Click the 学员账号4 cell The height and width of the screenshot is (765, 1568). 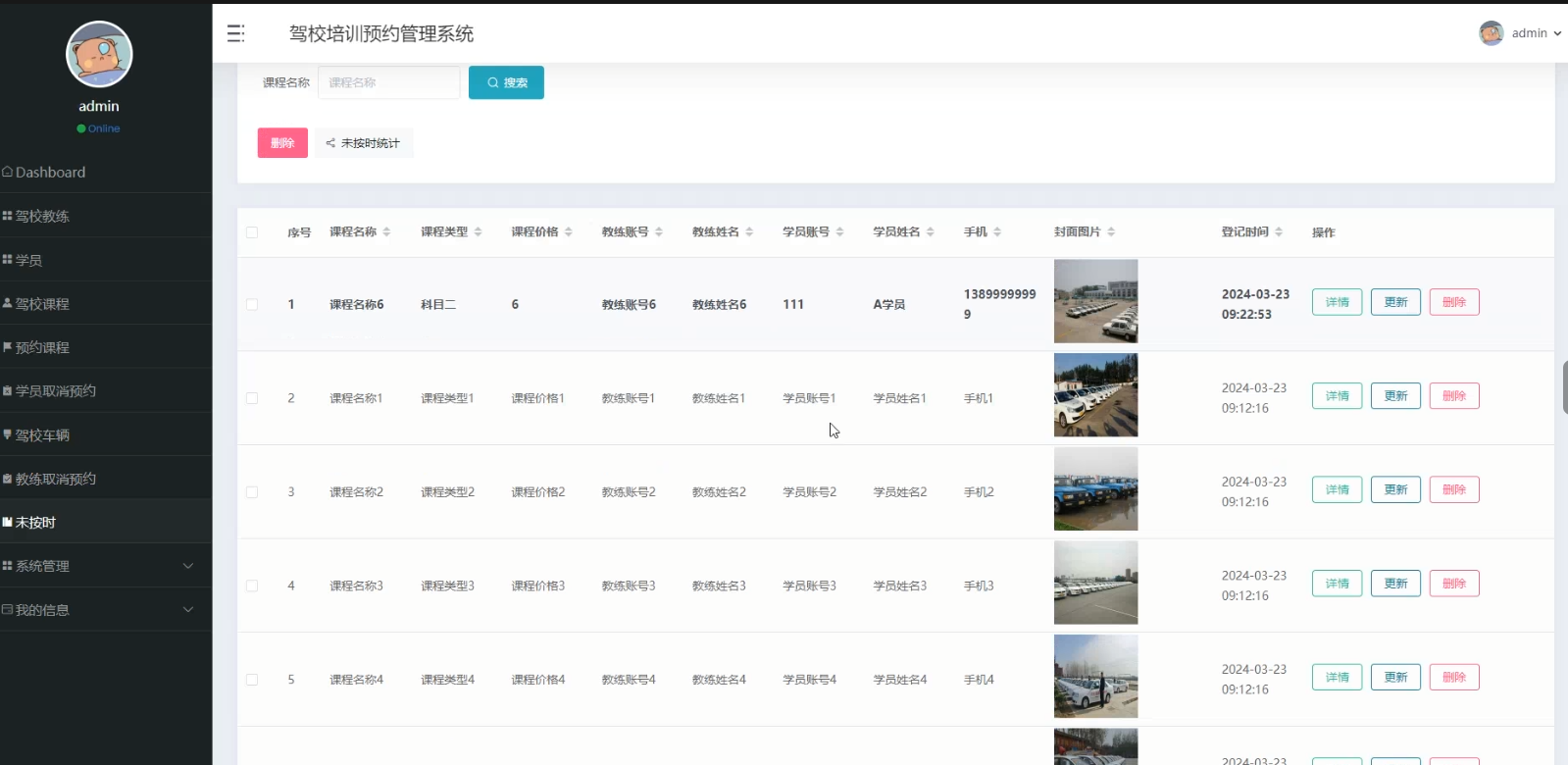[809, 680]
